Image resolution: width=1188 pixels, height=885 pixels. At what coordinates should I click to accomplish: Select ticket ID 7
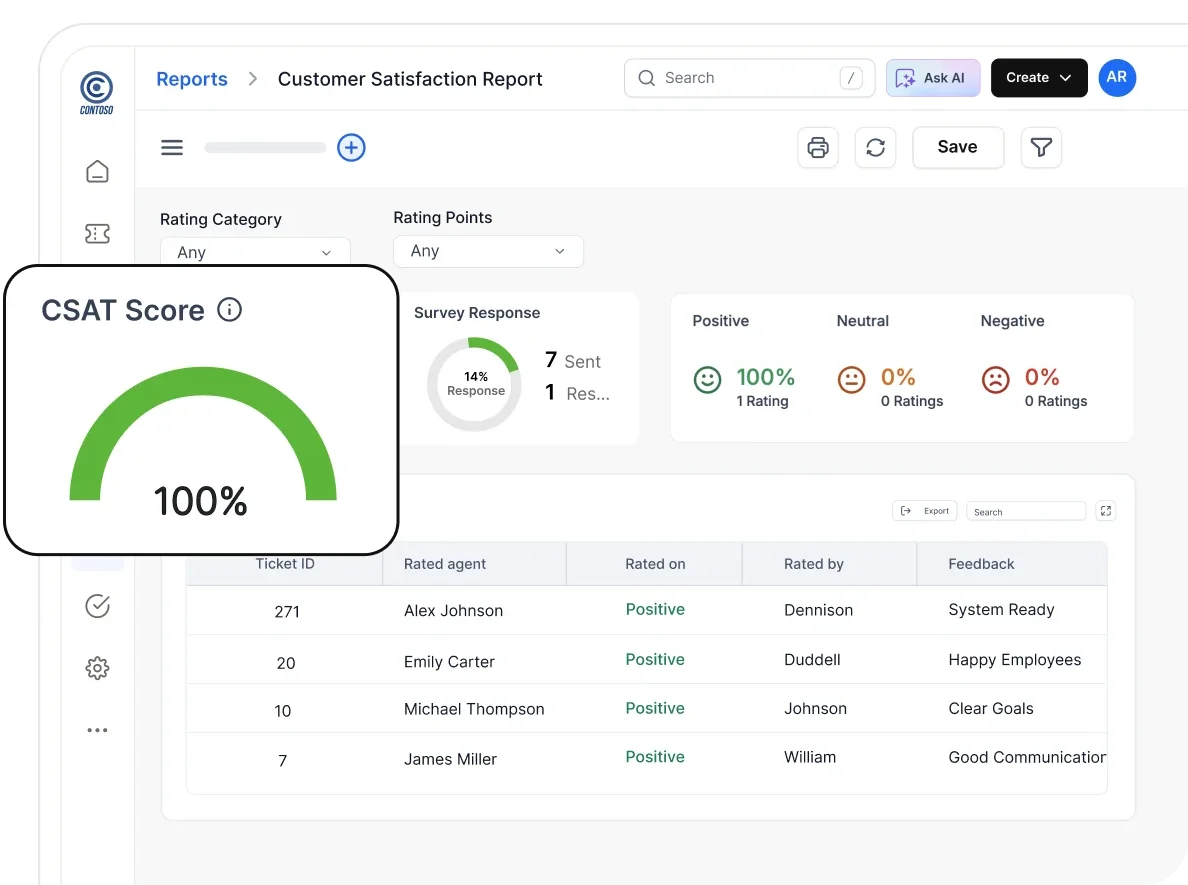(x=283, y=760)
